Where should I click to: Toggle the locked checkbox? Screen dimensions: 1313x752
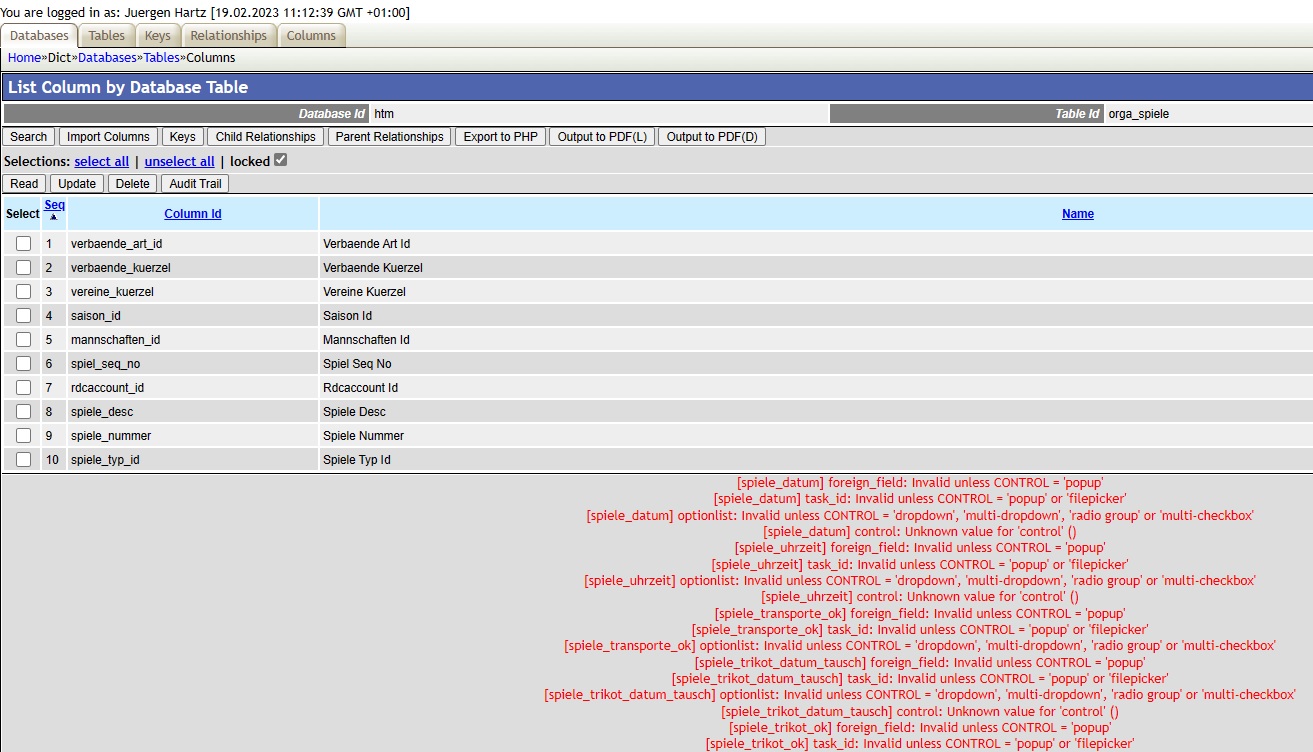(281, 160)
